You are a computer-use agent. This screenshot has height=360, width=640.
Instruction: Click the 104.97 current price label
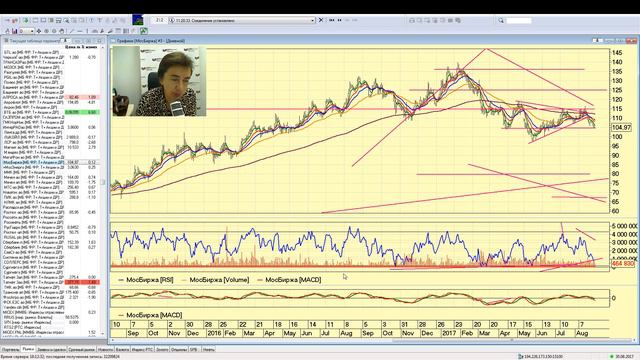point(621,128)
